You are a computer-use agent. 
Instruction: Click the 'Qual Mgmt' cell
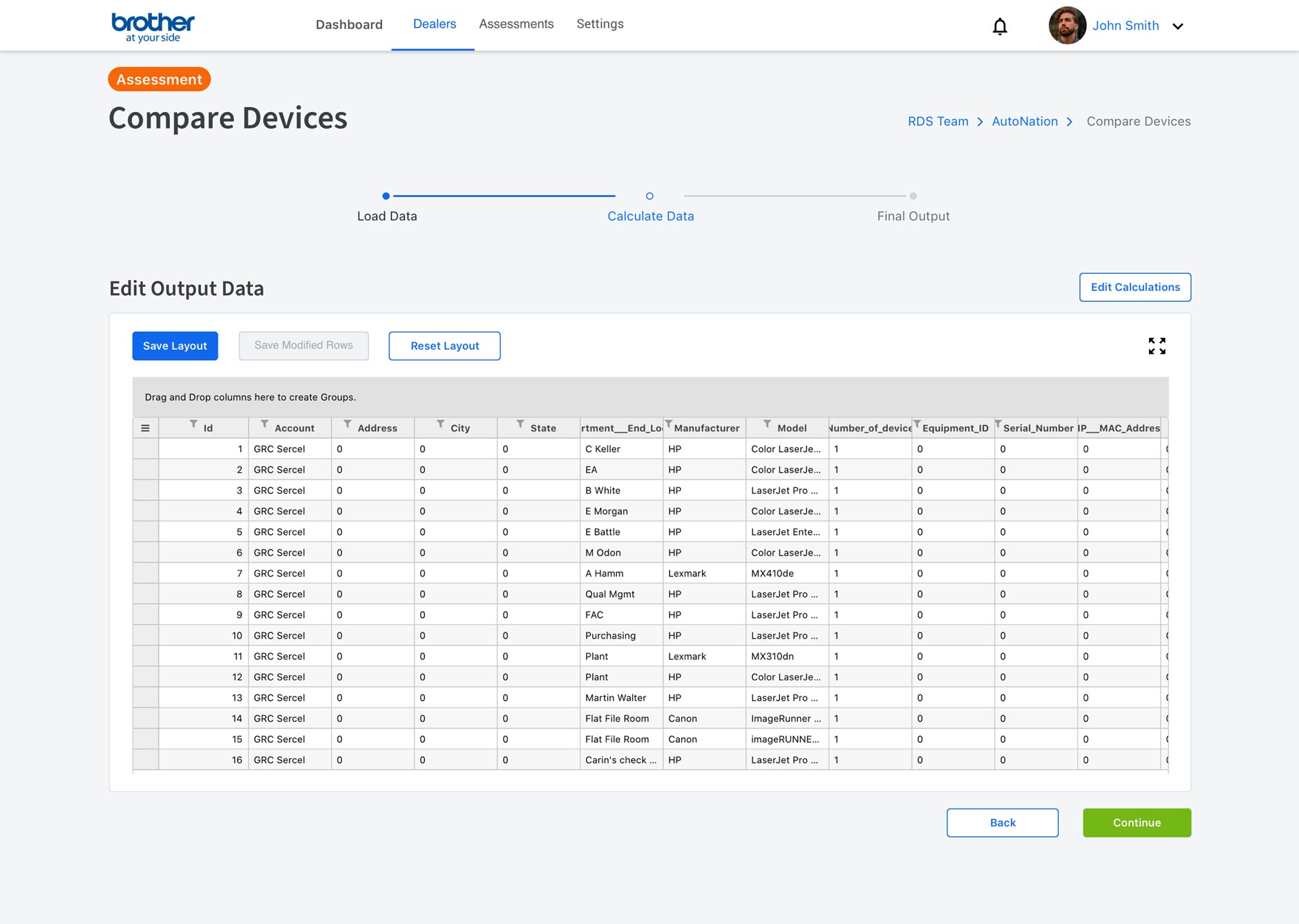pos(621,594)
